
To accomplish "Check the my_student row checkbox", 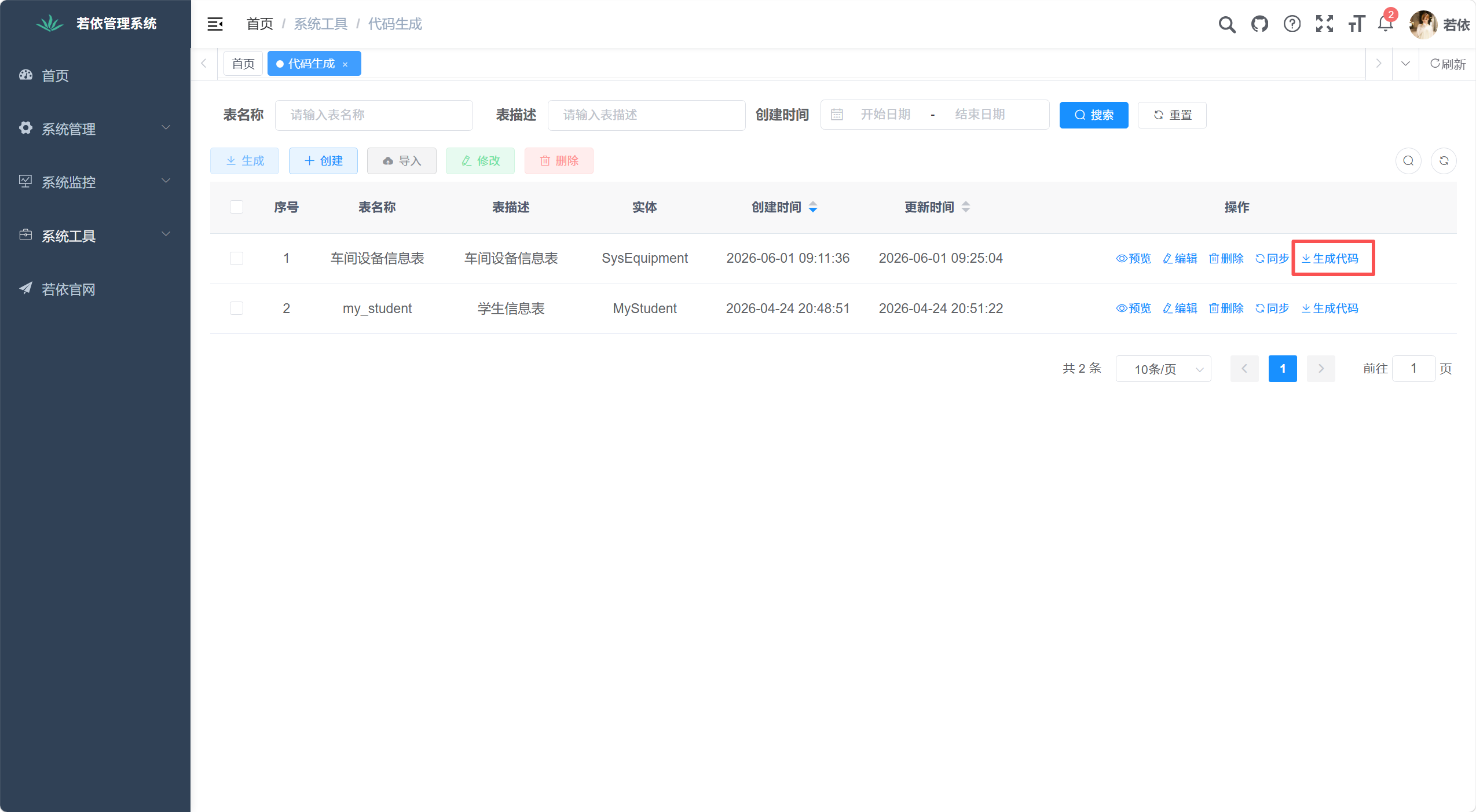I will 236,308.
